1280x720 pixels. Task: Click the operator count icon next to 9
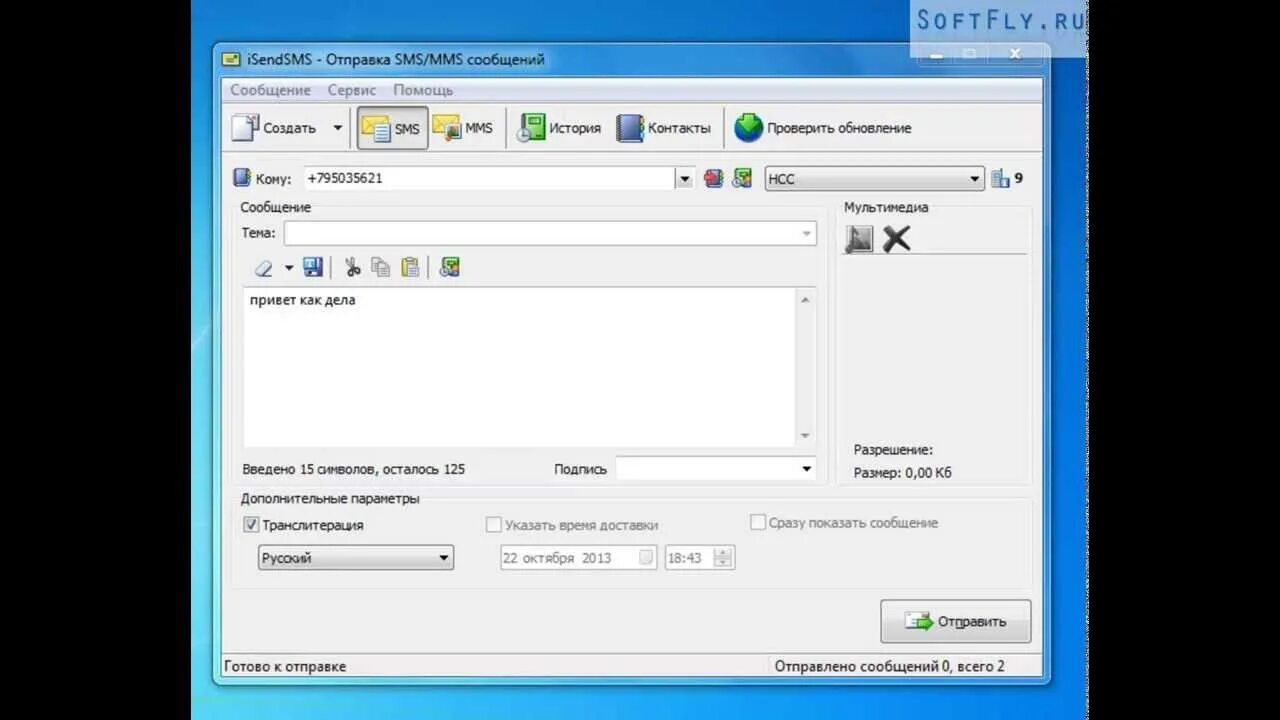pos(1000,179)
